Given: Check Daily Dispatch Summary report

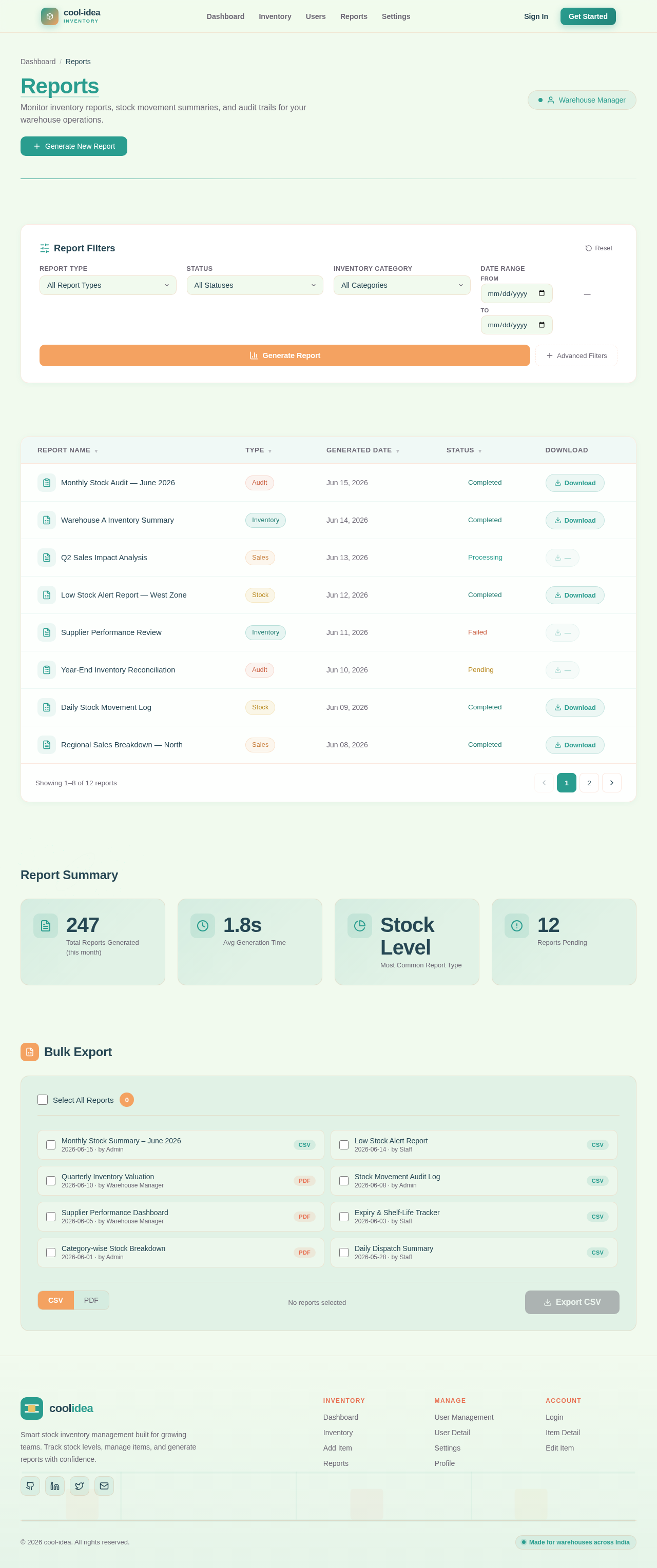Looking at the screenshot, I should point(344,1253).
